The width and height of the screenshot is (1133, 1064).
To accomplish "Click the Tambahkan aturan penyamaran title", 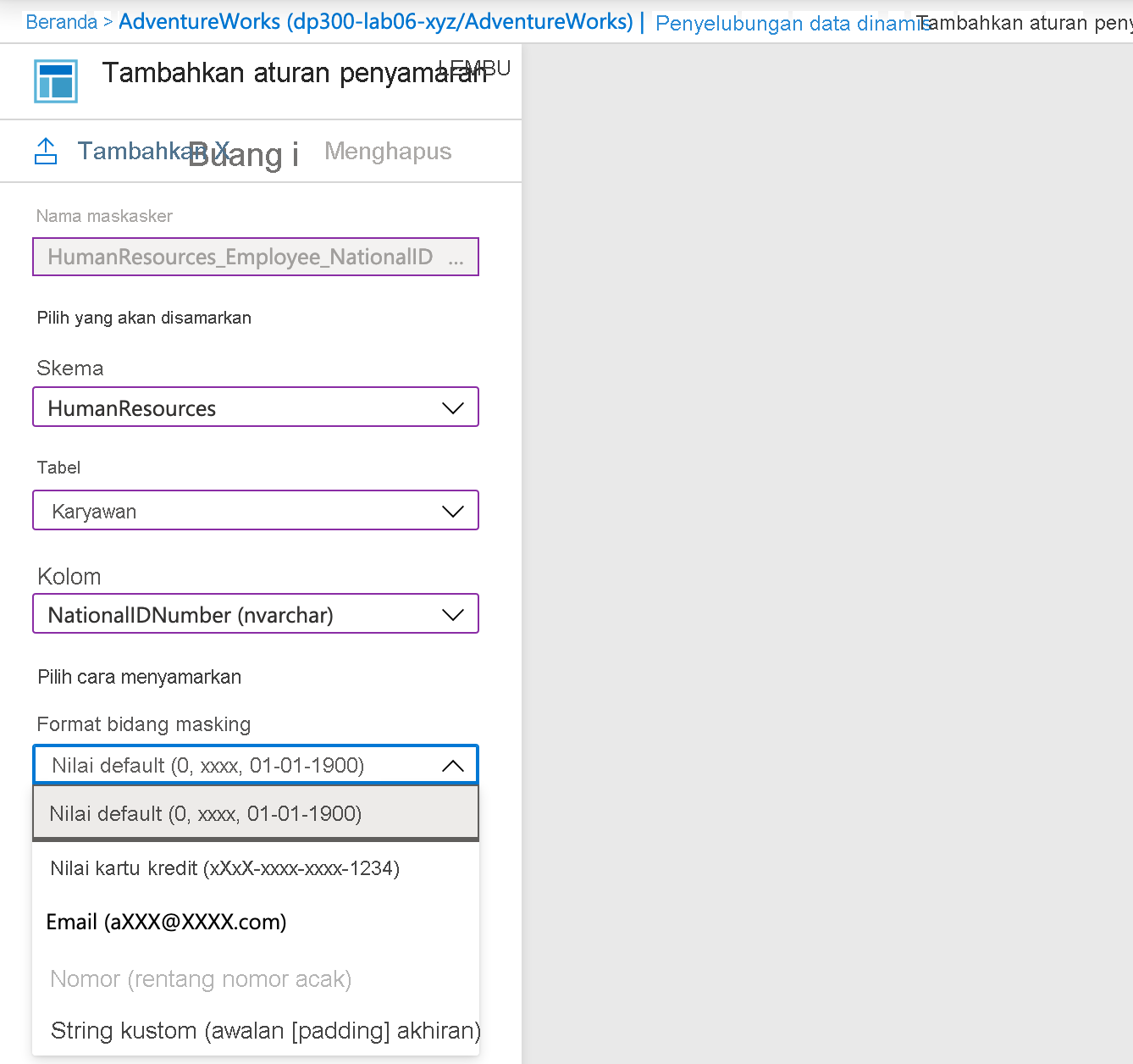I will (x=295, y=73).
